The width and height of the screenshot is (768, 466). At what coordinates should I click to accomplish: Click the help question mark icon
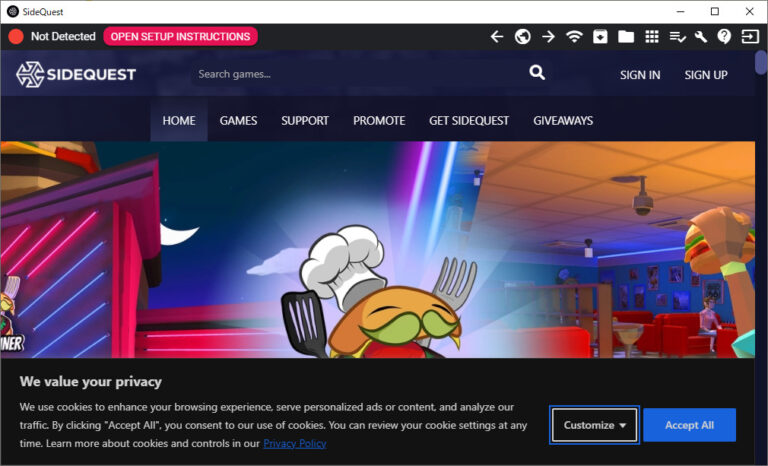[x=724, y=37]
